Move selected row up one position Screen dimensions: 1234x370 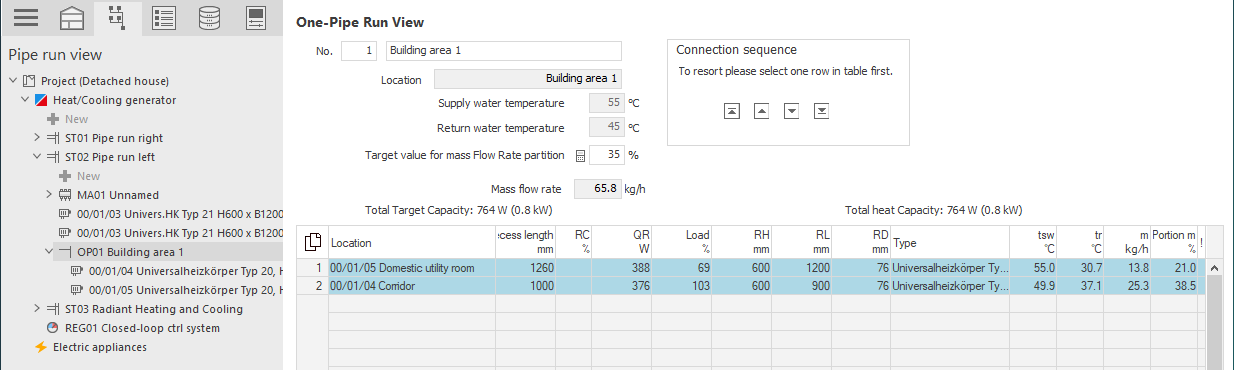pyautogui.click(x=761, y=111)
